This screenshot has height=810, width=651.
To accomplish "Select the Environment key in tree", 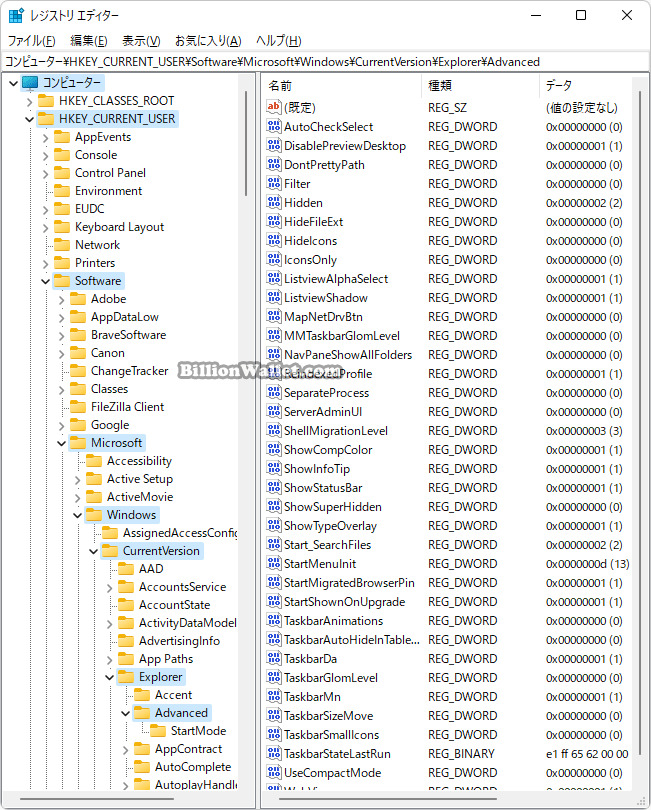I will click(108, 191).
